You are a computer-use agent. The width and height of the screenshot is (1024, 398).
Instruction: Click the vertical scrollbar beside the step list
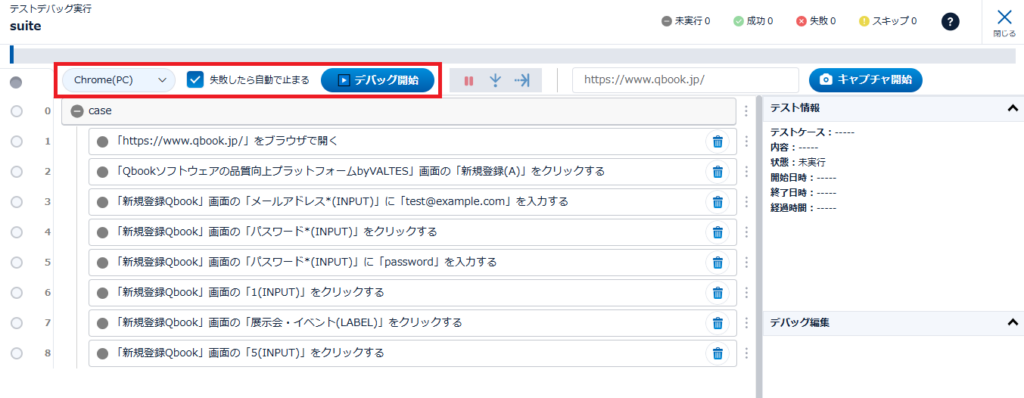758,246
